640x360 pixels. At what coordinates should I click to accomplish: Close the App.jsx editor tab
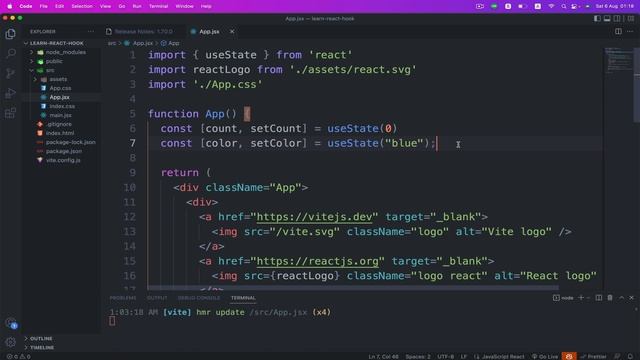click(232, 31)
